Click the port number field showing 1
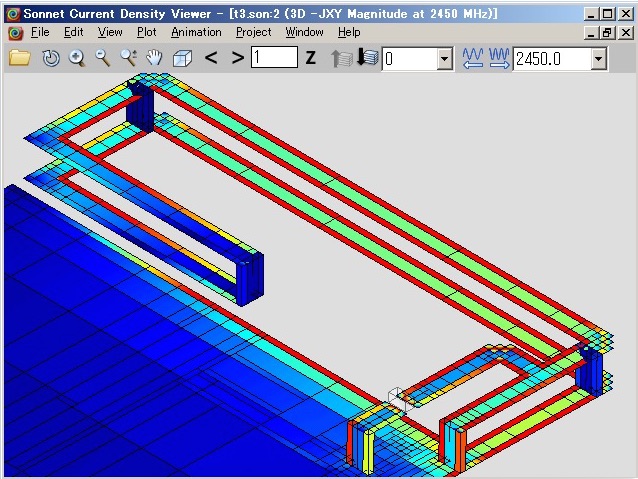 [274, 57]
